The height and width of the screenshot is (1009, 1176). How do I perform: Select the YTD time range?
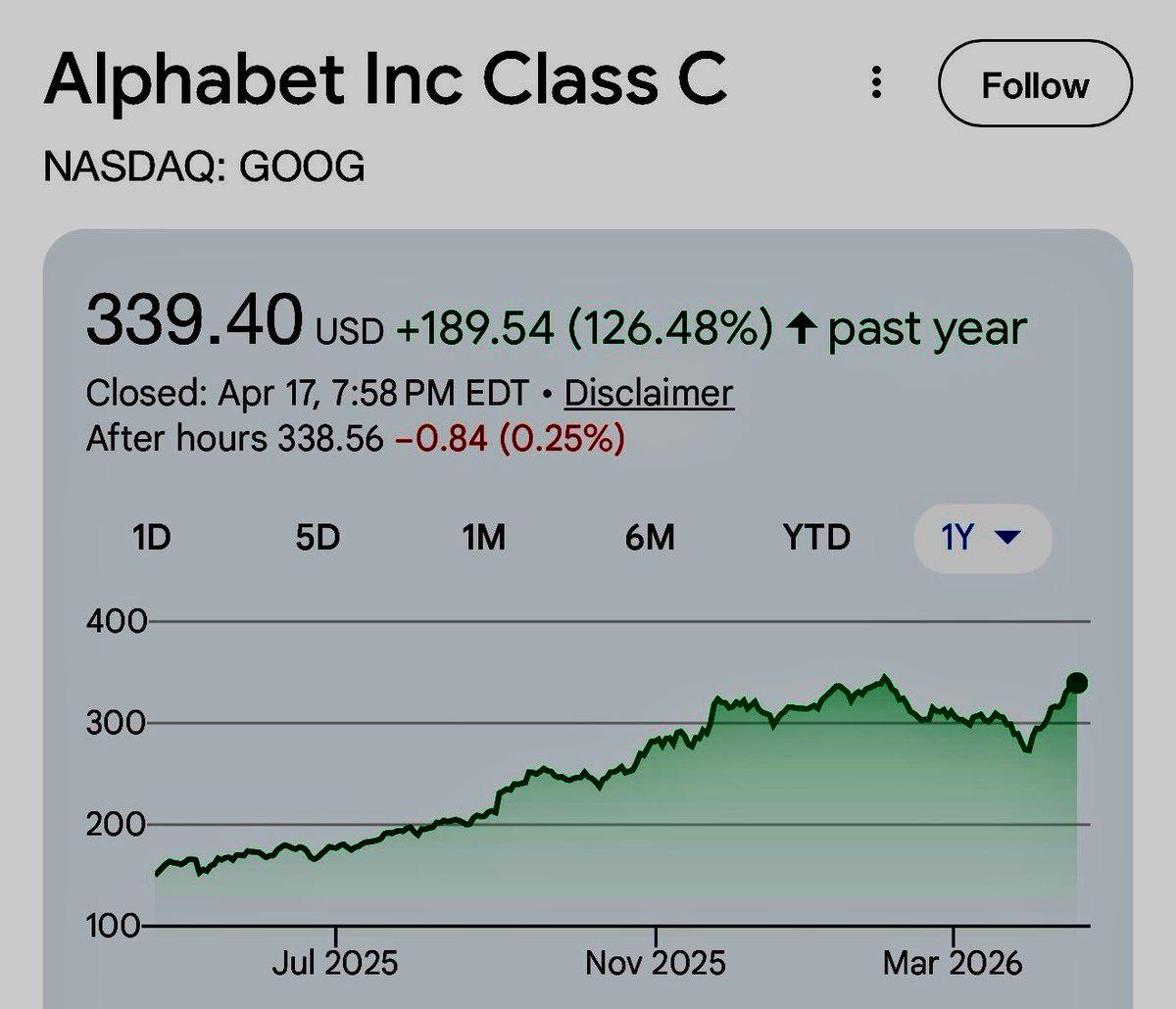coord(819,537)
